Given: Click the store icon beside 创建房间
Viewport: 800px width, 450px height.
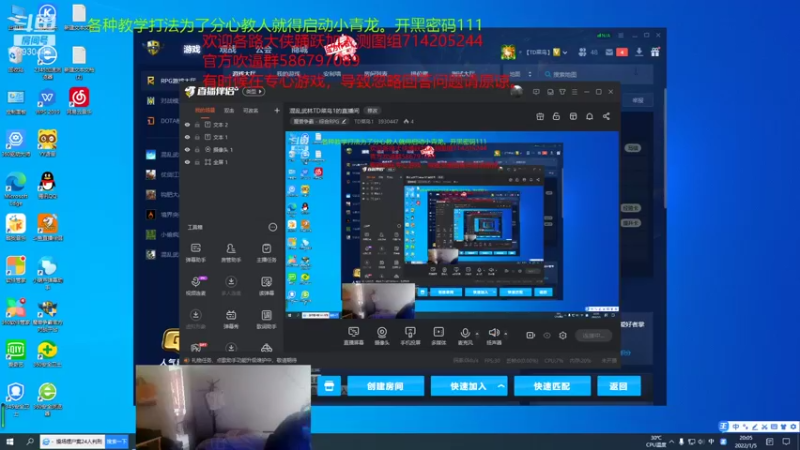Looking at the screenshot, I should tap(329, 386).
